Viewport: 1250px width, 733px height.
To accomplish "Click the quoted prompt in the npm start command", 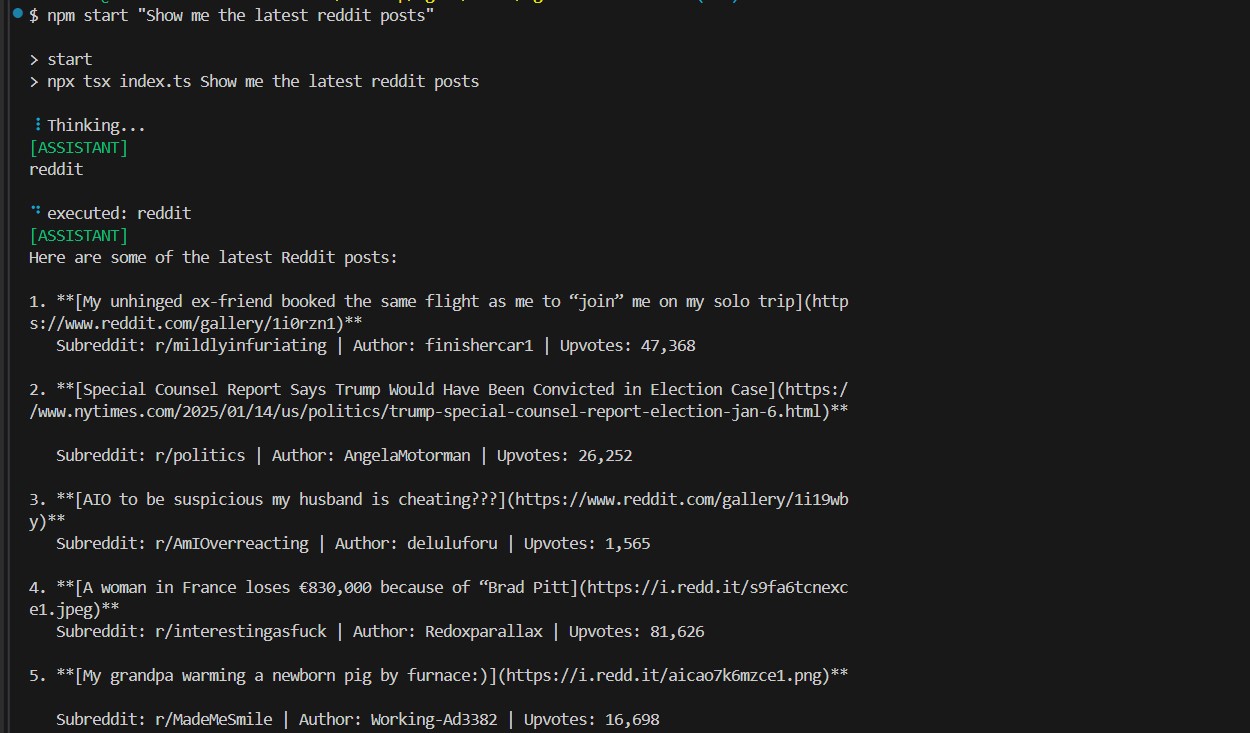I will [290, 15].
